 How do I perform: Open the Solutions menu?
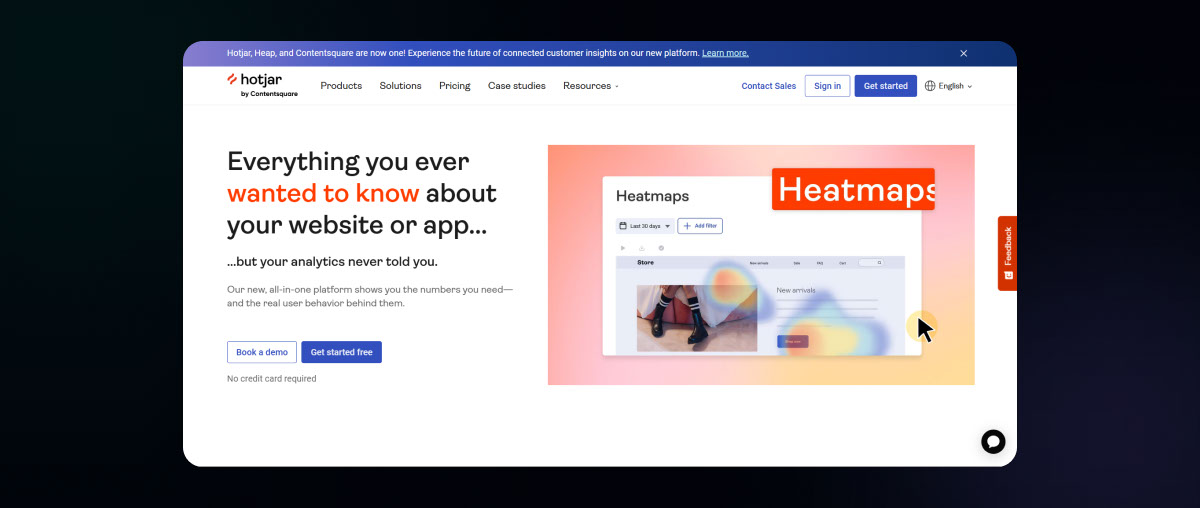(400, 86)
